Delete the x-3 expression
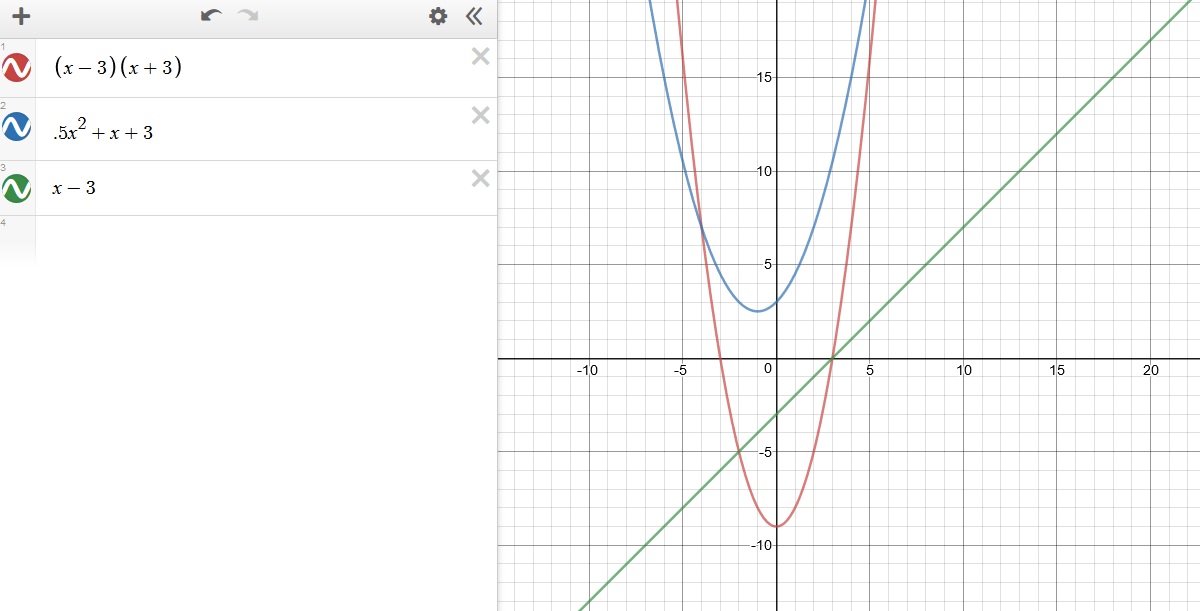Viewport: 1200px width, 611px height. pos(480,178)
